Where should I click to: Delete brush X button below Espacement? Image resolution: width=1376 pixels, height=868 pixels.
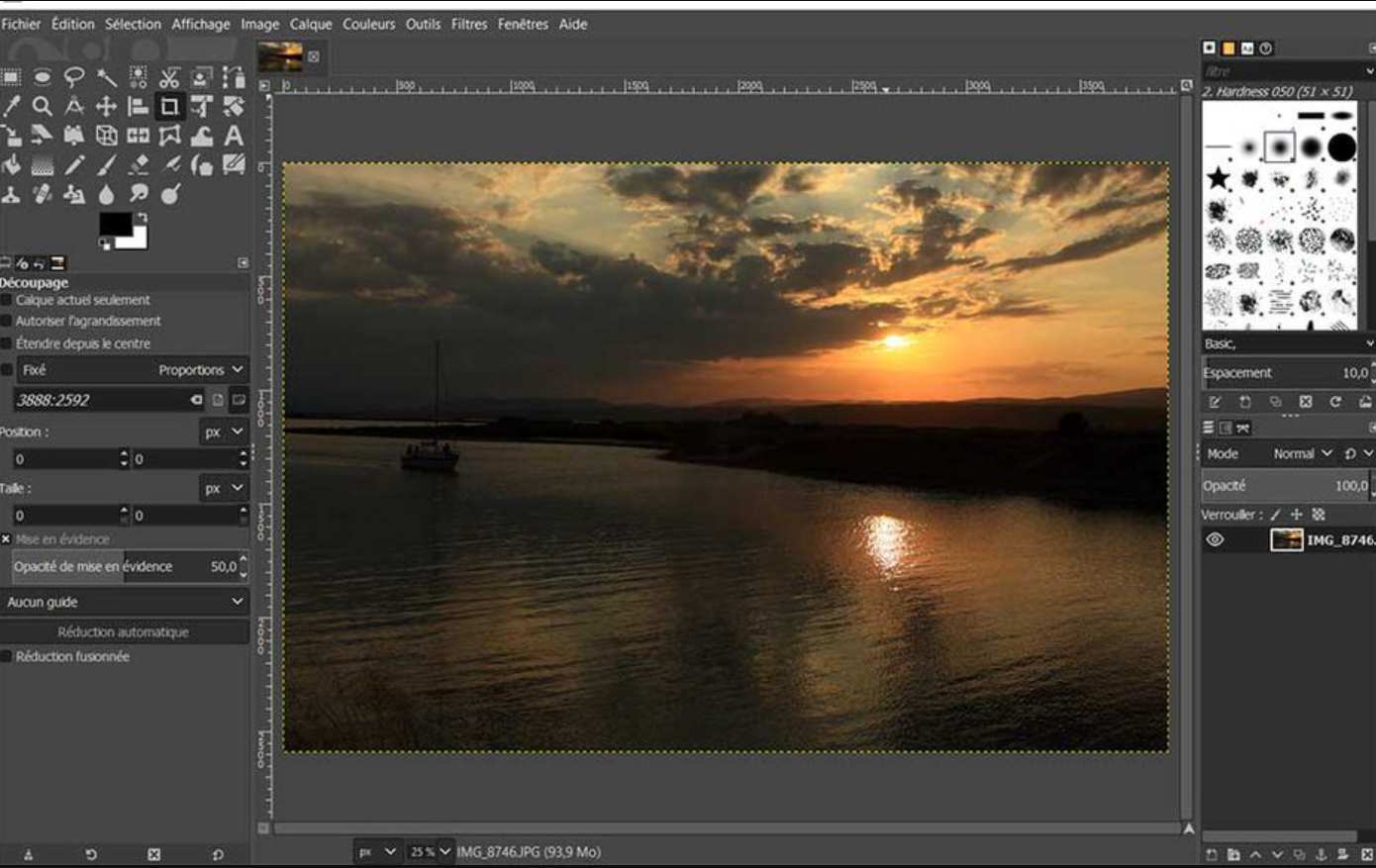pyautogui.click(x=1306, y=402)
